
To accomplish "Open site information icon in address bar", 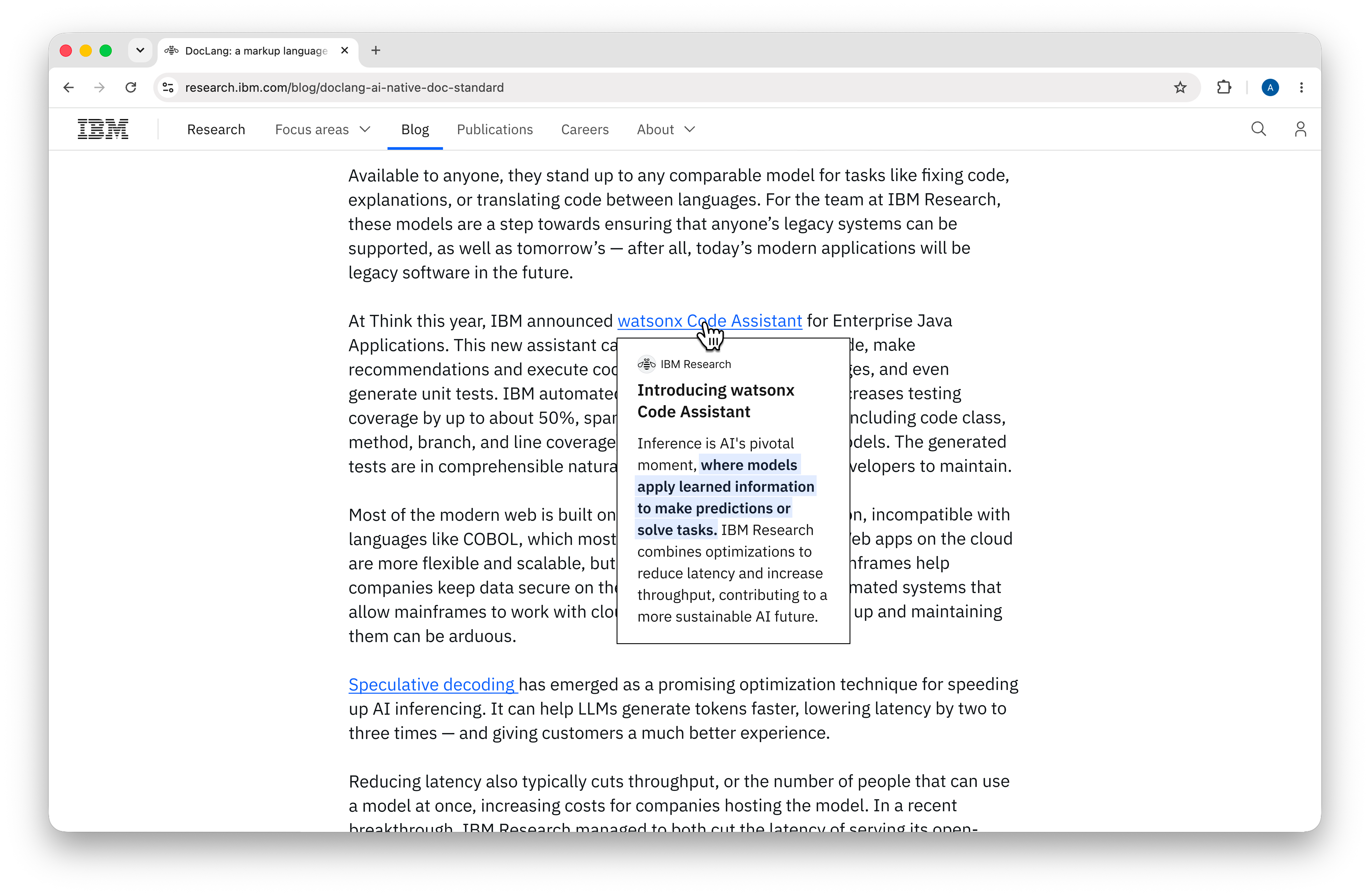I will pos(168,87).
